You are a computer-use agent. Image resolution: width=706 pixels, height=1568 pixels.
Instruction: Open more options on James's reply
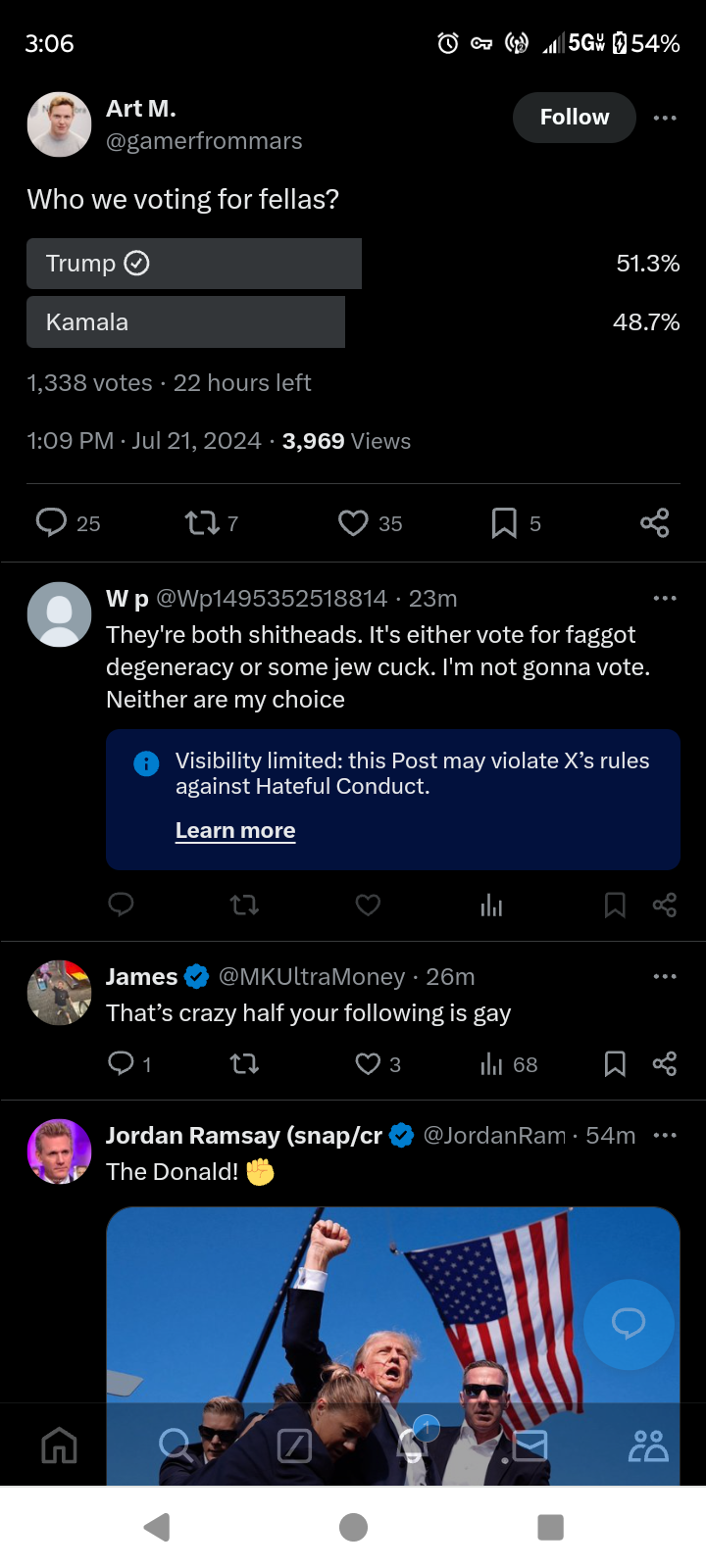click(665, 976)
